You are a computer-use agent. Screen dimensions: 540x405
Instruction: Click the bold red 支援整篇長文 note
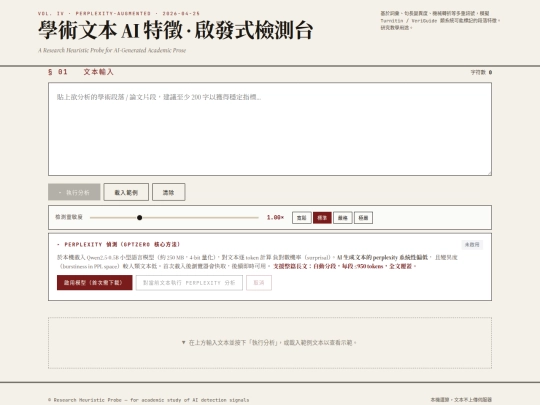click(344, 266)
